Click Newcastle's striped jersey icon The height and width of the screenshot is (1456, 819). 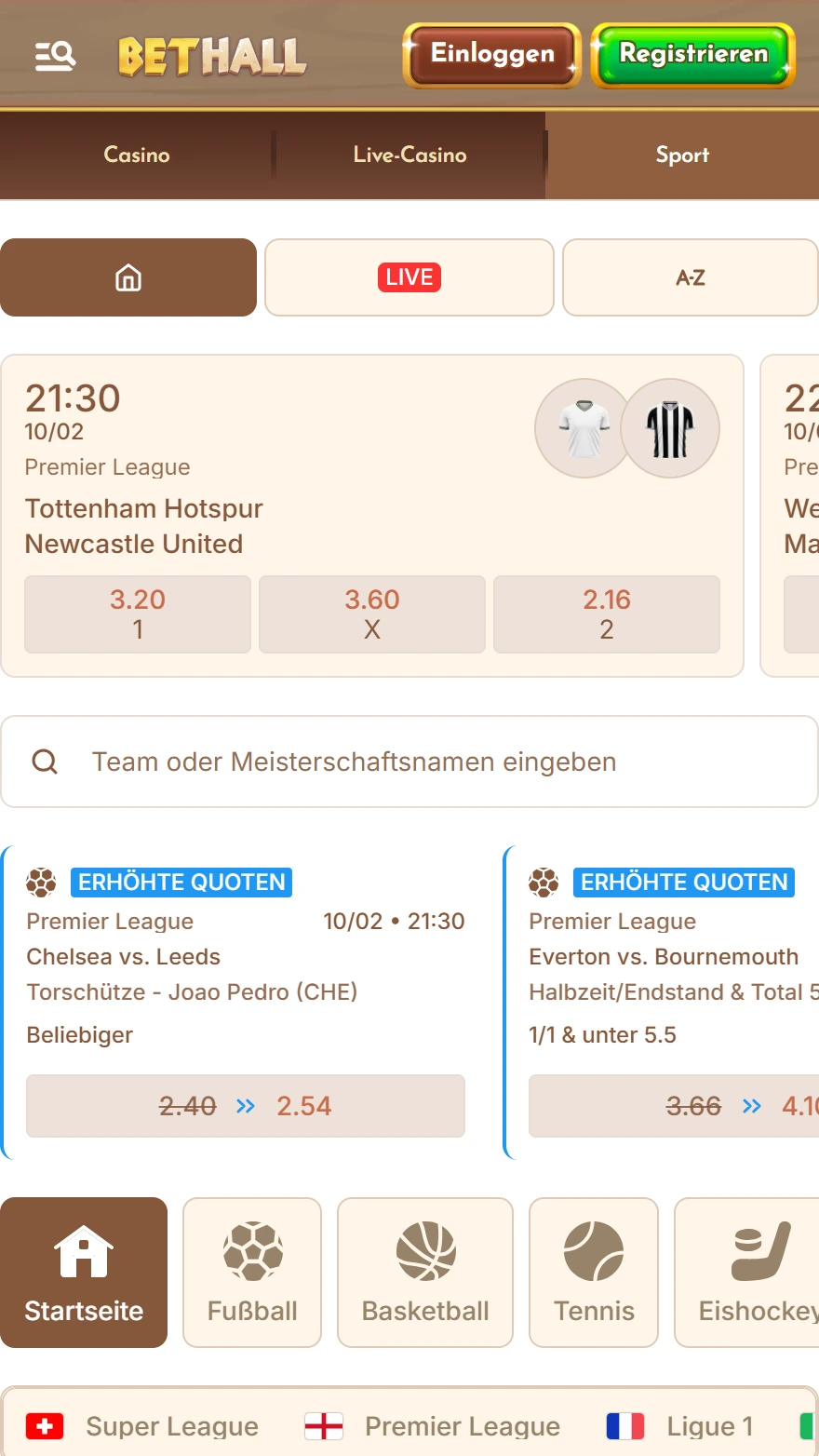[x=669, y=427]
